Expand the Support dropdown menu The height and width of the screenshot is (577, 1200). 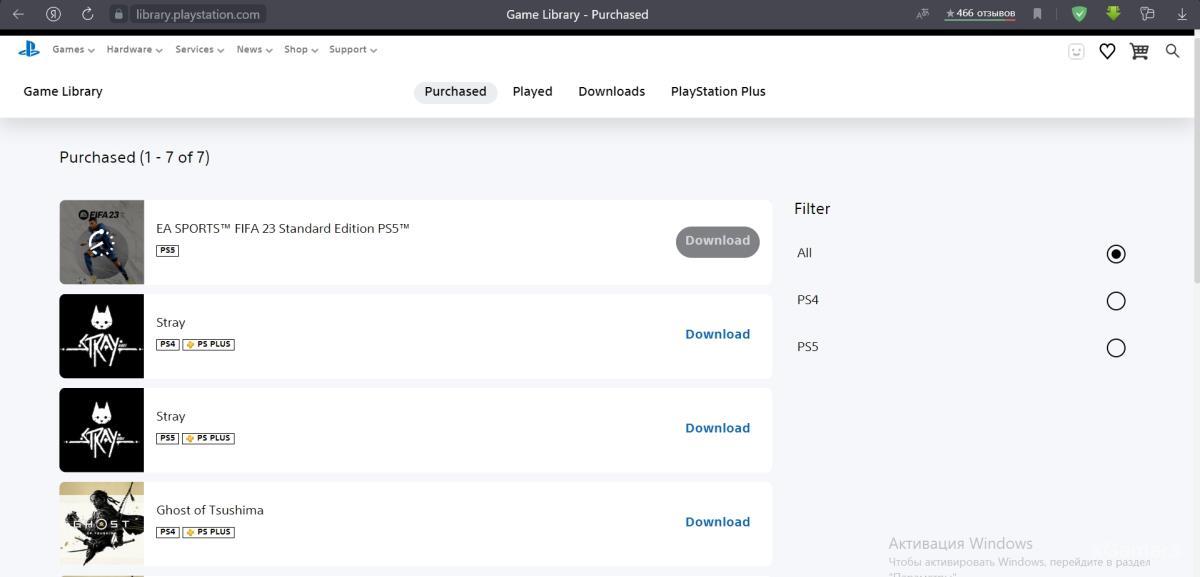tap(352, 49)
